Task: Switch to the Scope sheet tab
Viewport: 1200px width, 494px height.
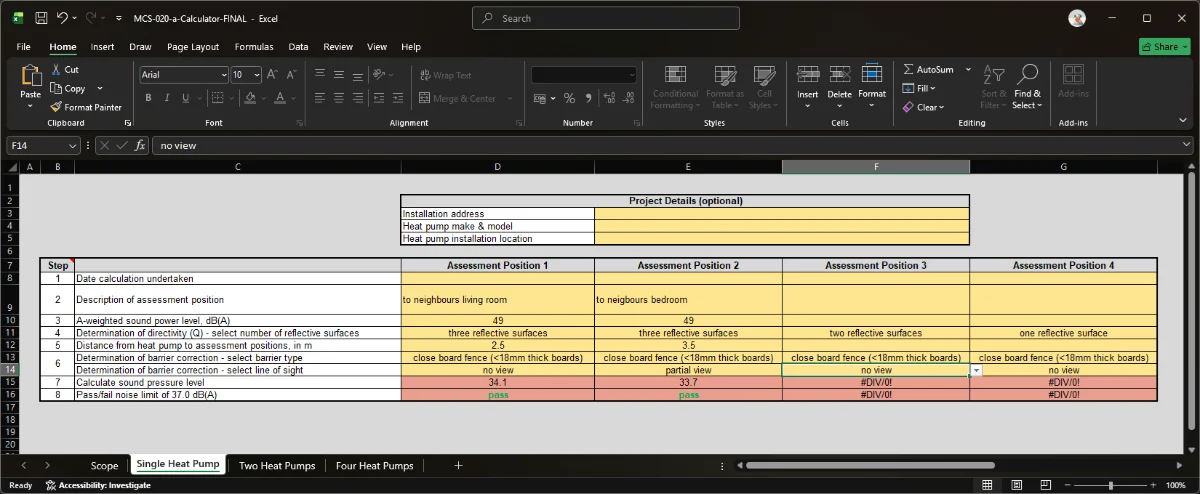Action: pos(104,466)
